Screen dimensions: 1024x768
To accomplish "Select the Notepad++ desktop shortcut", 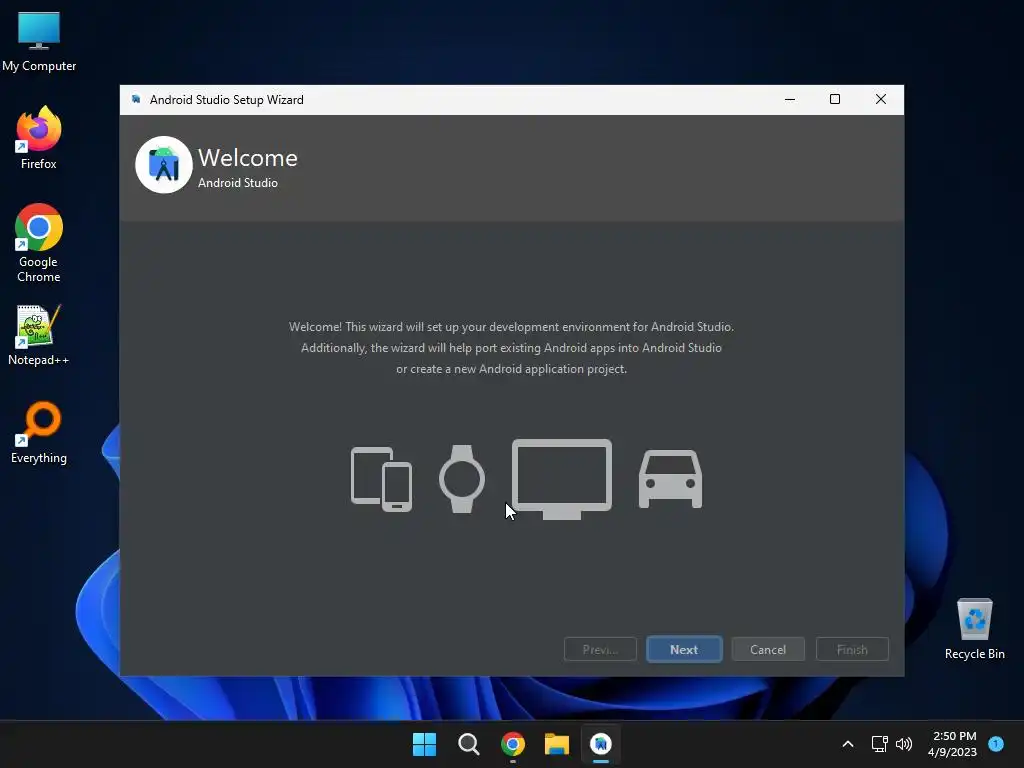I will [x=39, y=336].
